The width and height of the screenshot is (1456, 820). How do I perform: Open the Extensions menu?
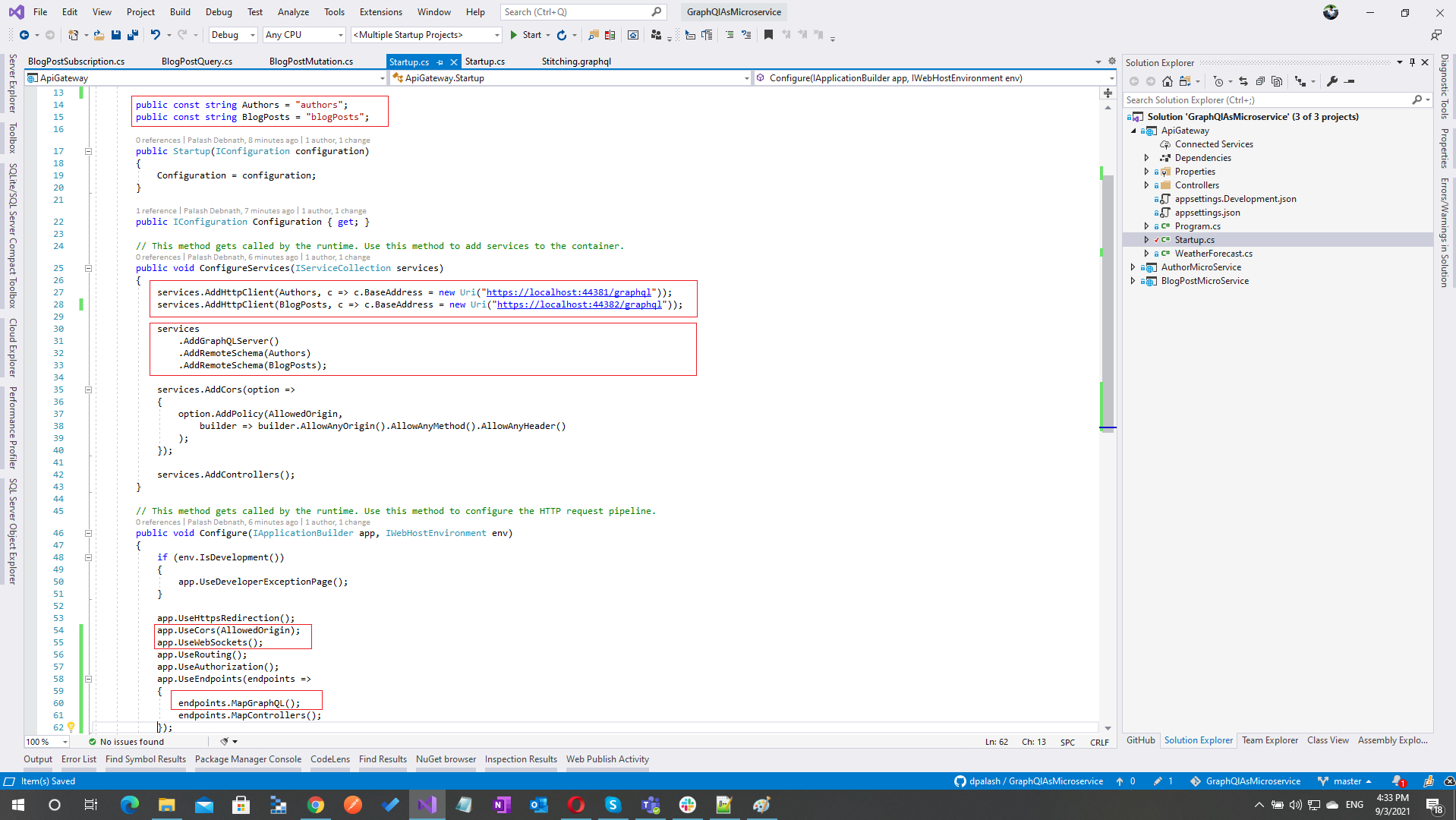[x=380, y=12]
